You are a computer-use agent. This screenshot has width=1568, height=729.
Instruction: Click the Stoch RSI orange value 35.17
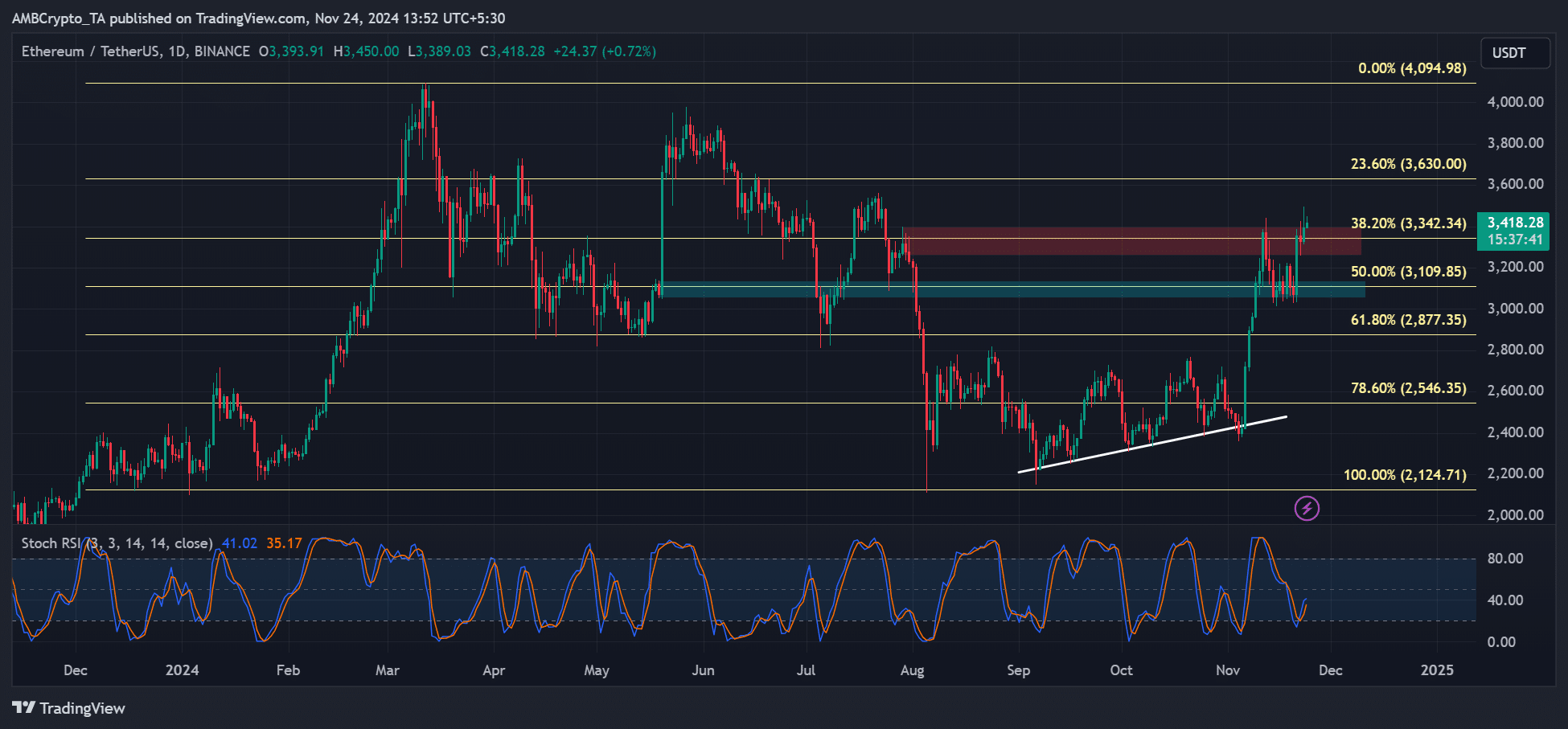pyautogui.click(x=284, y=543)
